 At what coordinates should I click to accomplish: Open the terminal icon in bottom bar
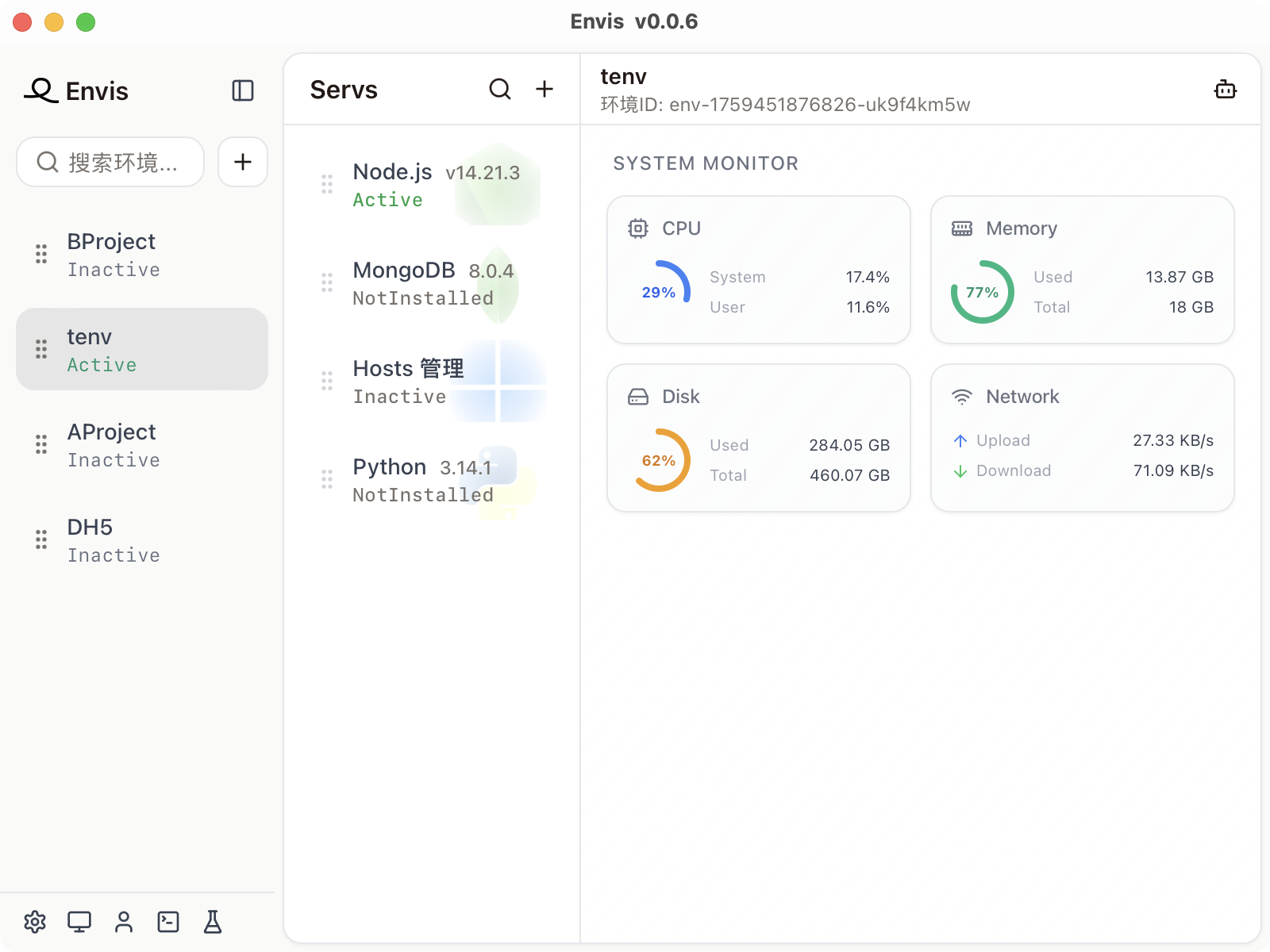(168, 922)
